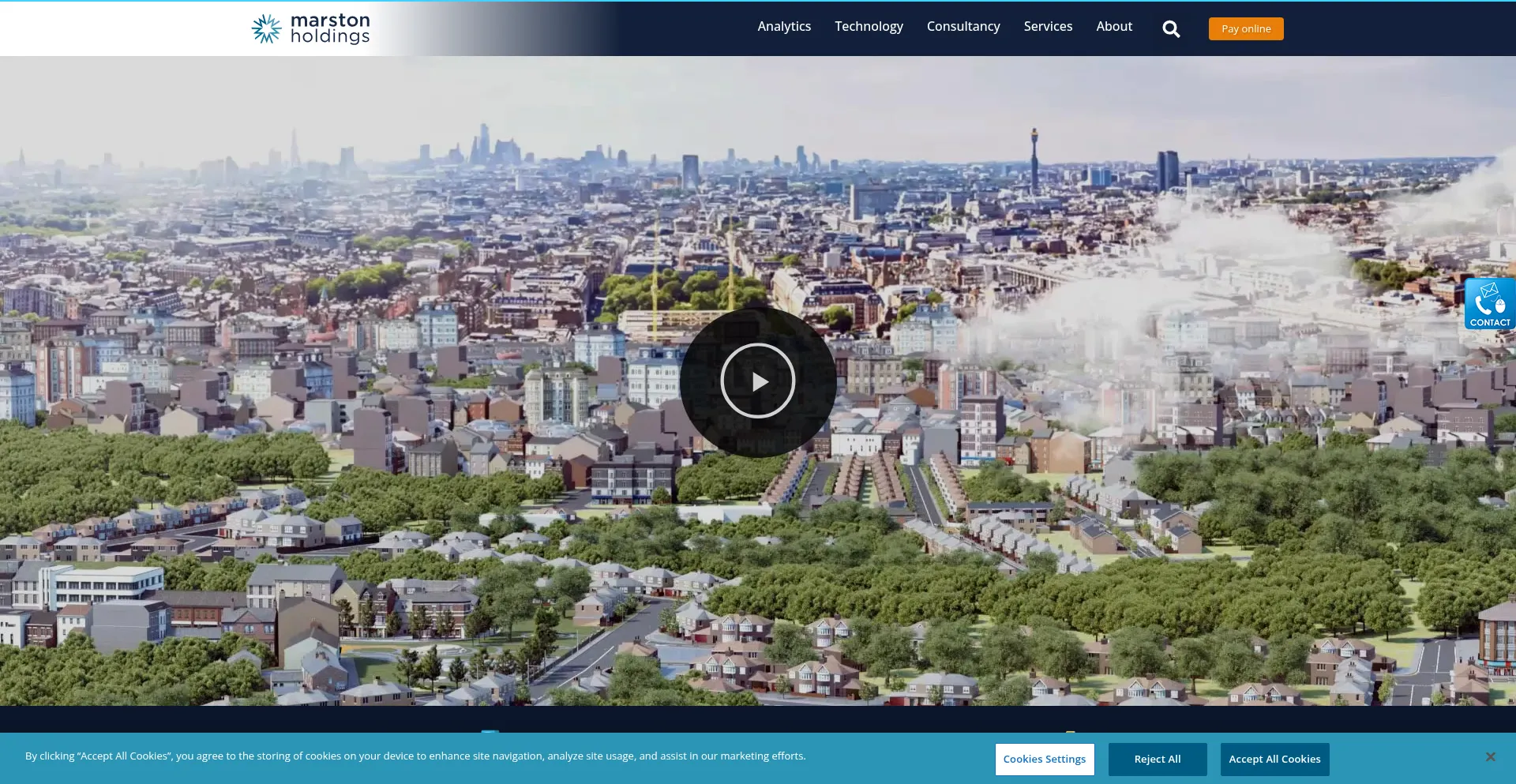Open the Analytics menu
The height and width of the screenshot is (784, 1516).
(783, 27)
